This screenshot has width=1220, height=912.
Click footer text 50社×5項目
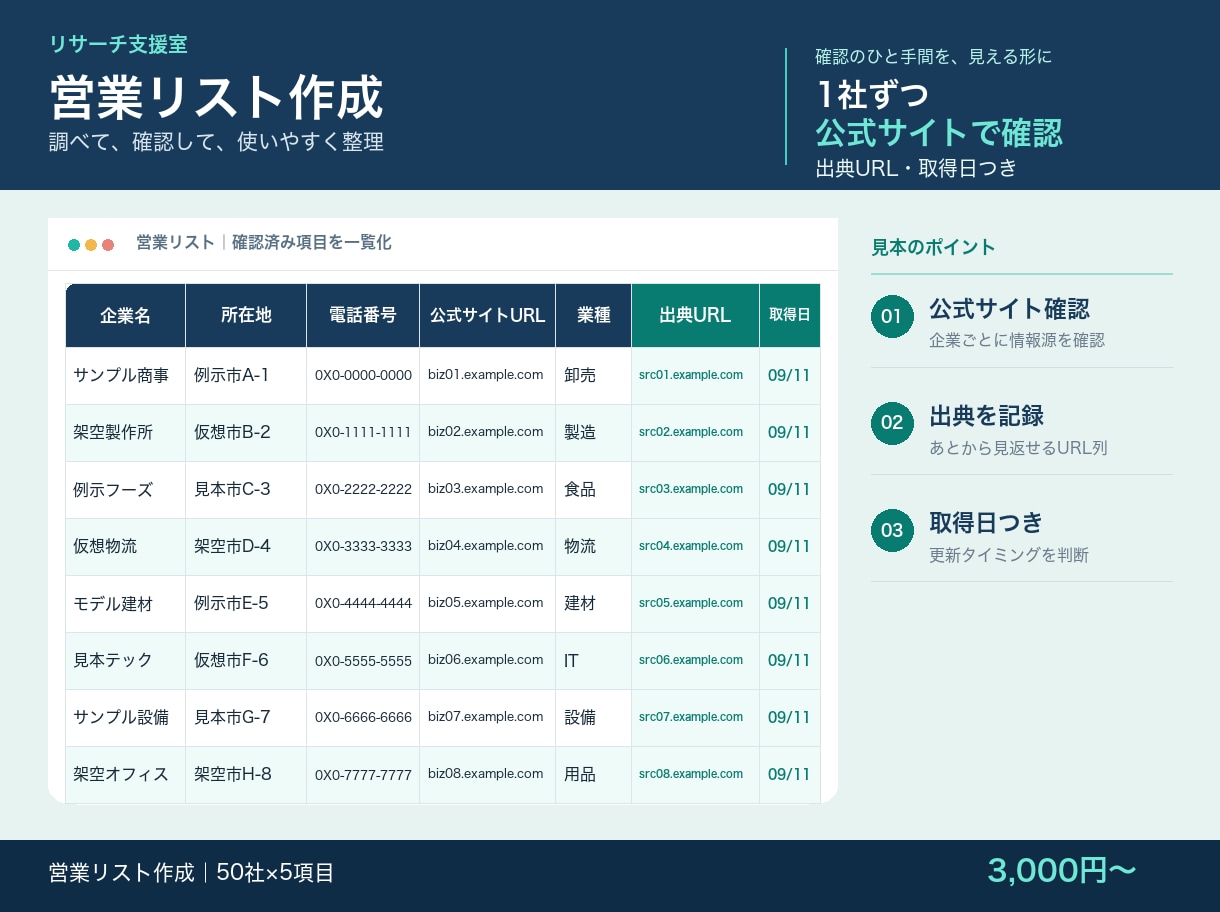point(275,873)
